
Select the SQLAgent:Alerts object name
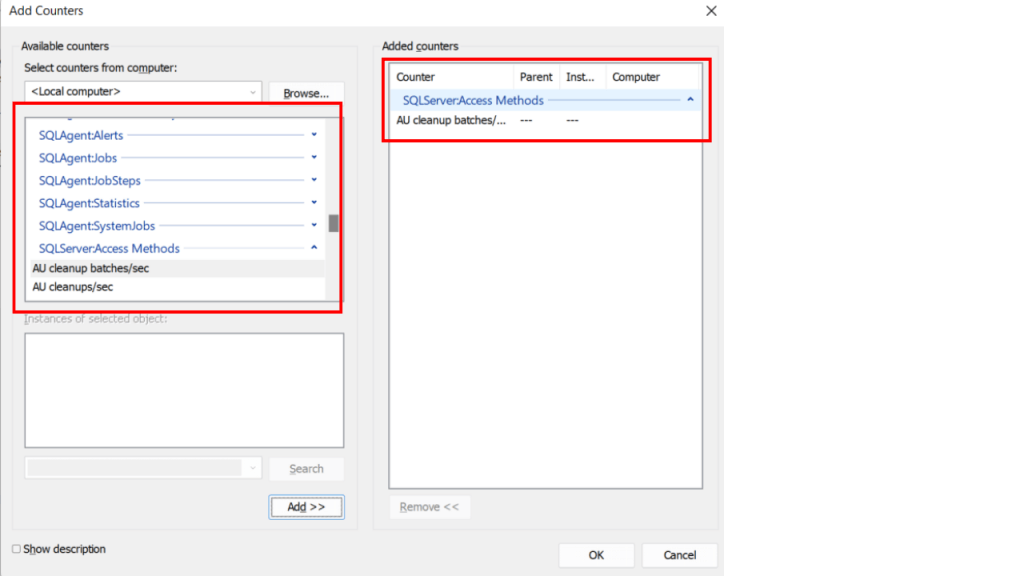(81, 135)
